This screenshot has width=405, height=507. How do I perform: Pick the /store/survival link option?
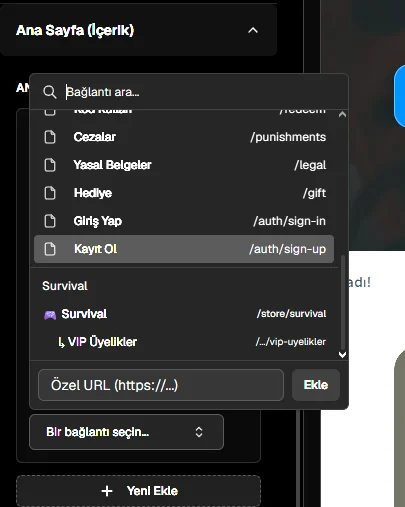click(x=184, y=314)
